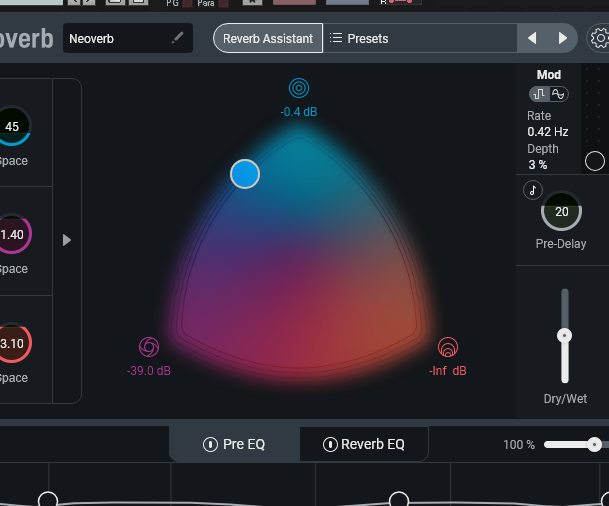Toggle the Pre EQ power button
The image size is (609, 506).
pos(211,444)
